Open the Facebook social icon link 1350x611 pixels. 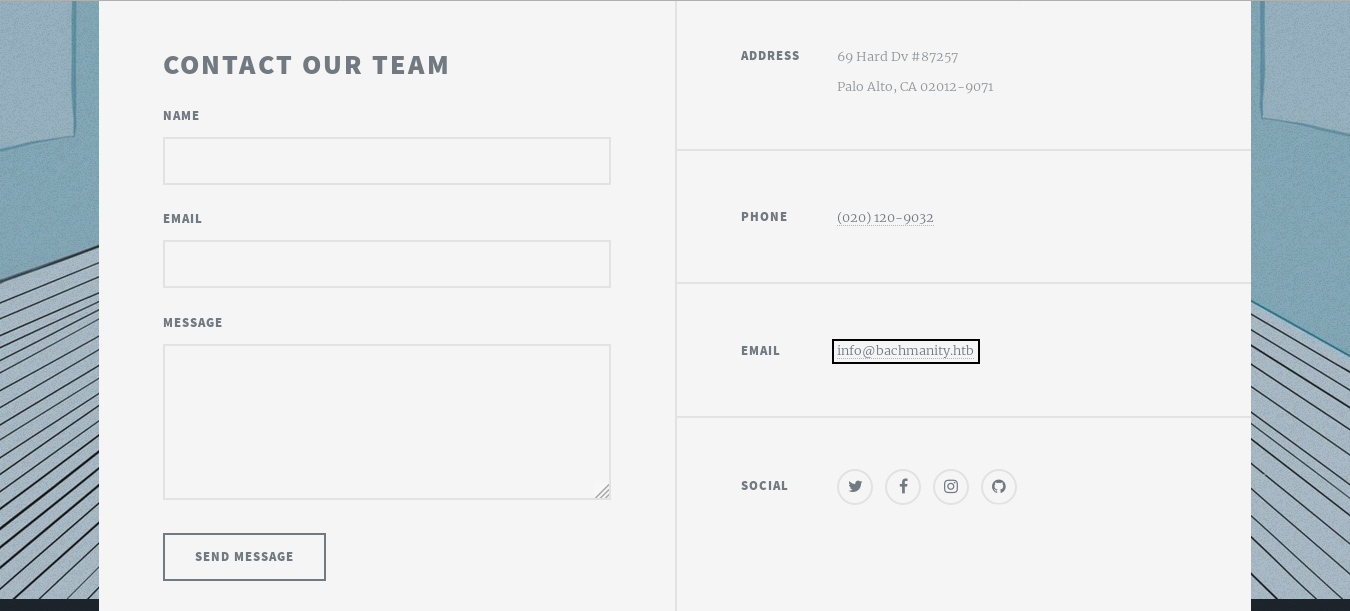tap(903, 487)
